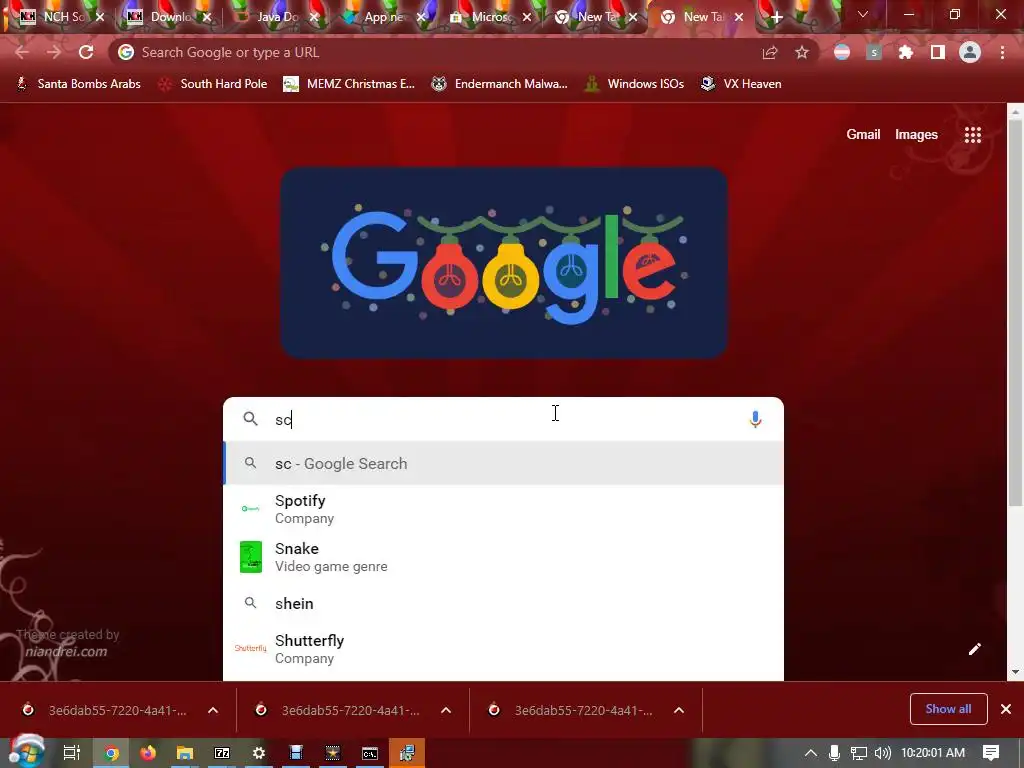Open the VX Heaven bookmark
Screen dimensions: 1024x768
click(x=741, y=84)
